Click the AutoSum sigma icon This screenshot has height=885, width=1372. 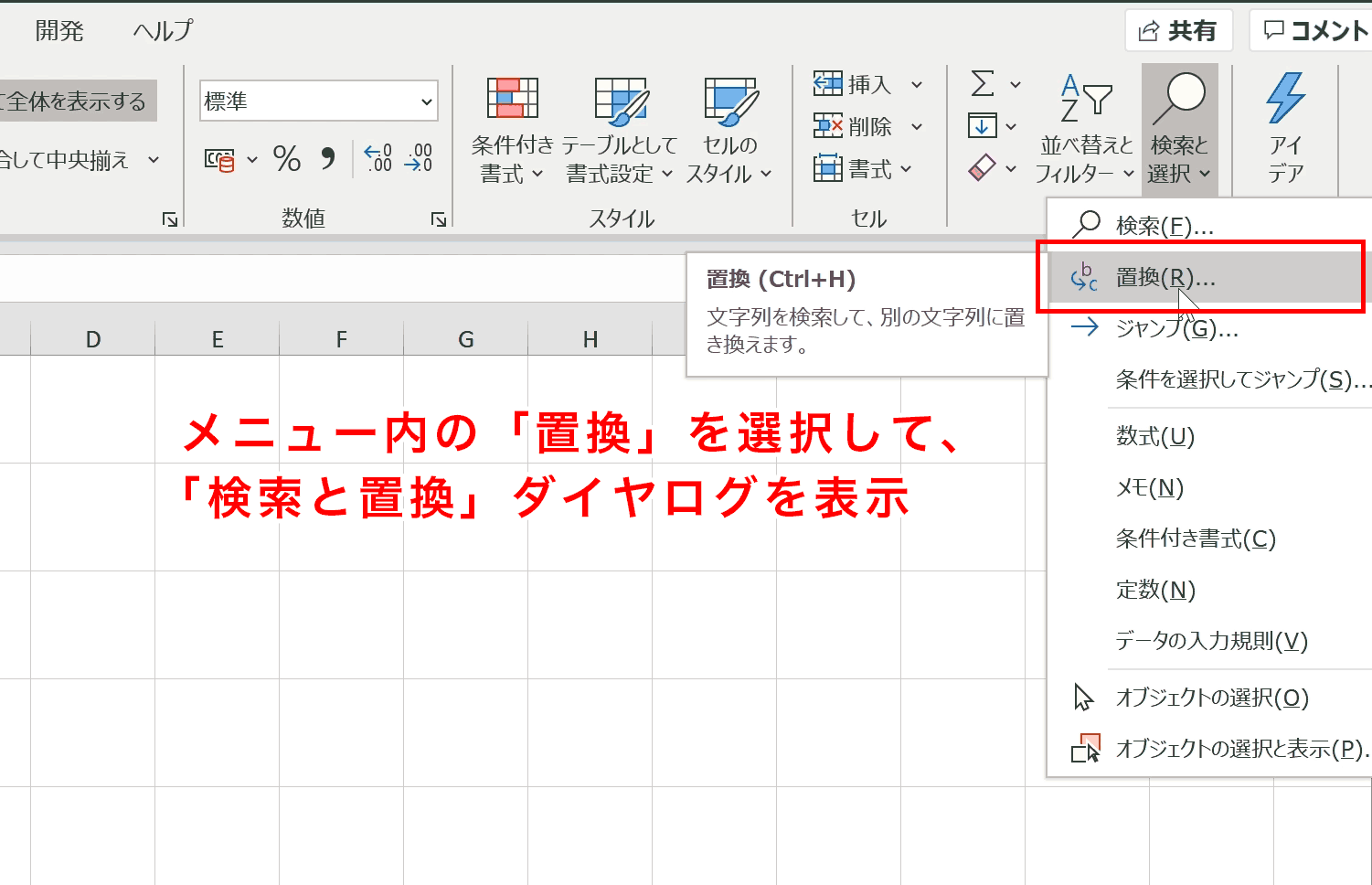pos(983,84)
